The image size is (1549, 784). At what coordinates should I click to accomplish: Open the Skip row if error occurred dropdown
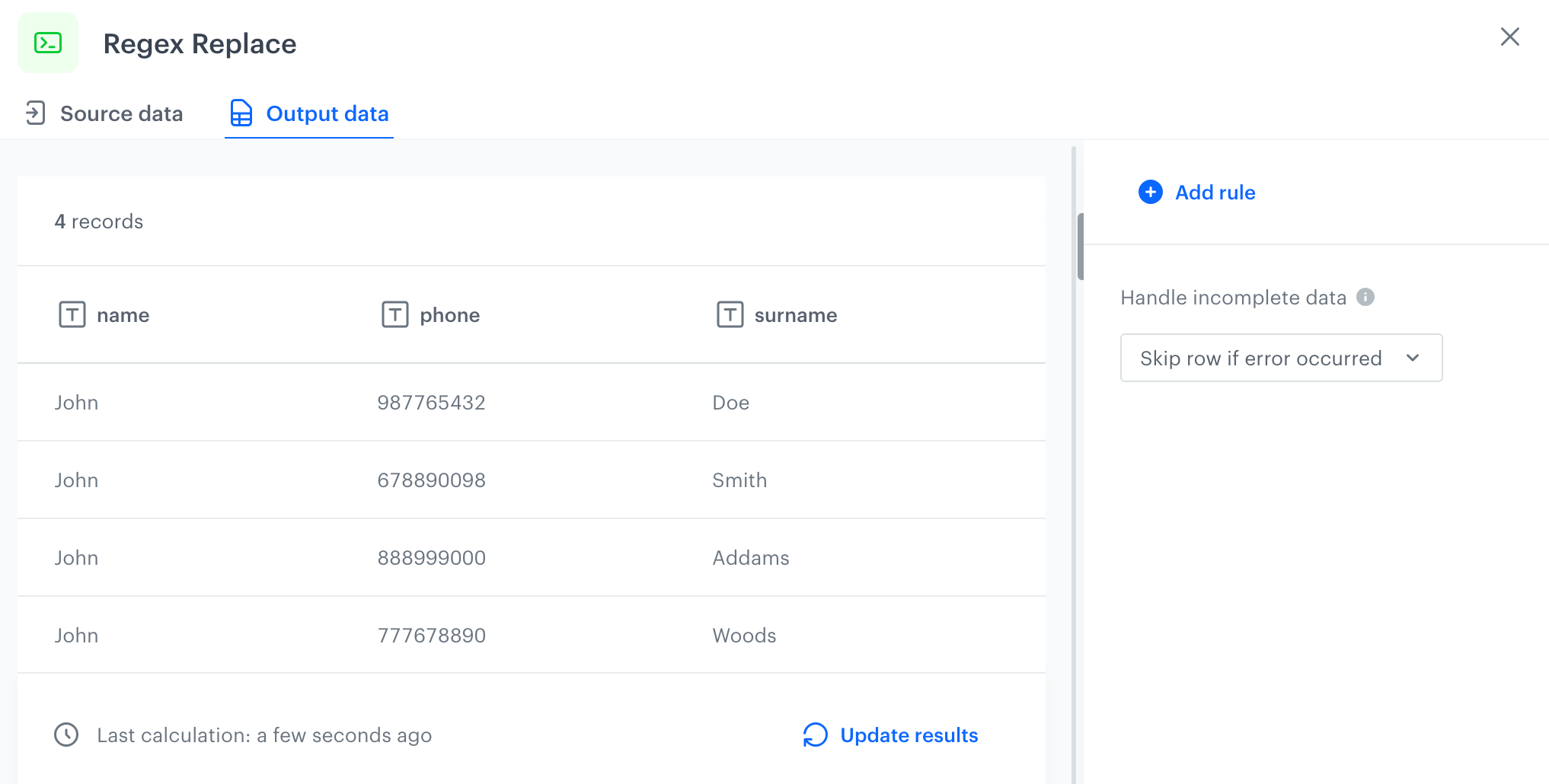1260,359
